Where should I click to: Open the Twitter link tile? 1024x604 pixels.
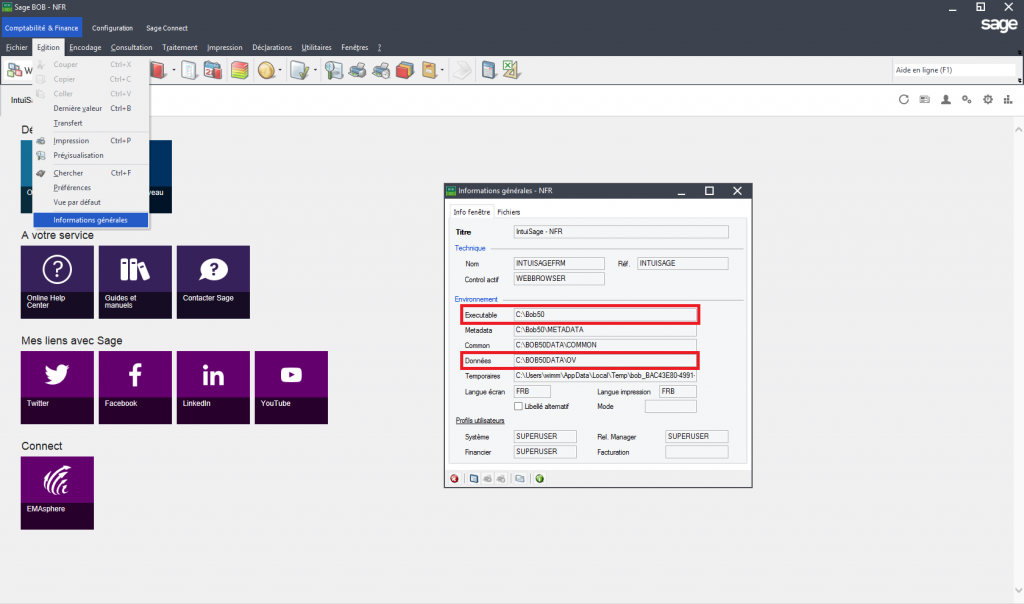(57, 387)
